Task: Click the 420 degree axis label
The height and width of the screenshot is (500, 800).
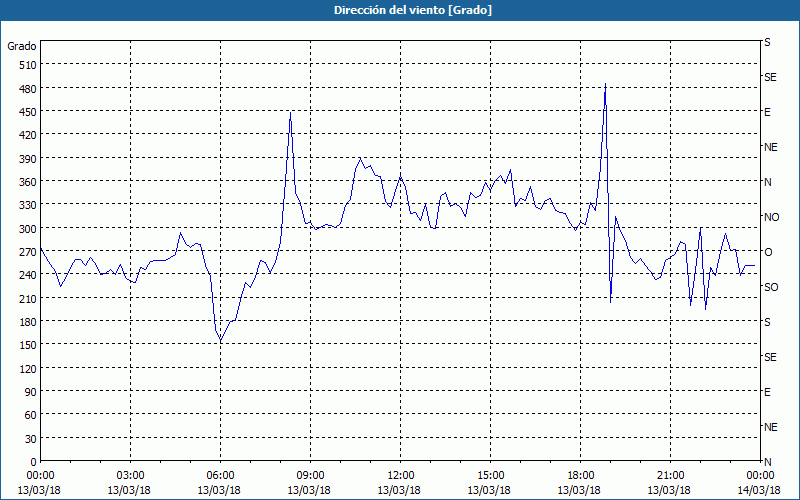Action: pyautogui.click(x=28, y=135)
